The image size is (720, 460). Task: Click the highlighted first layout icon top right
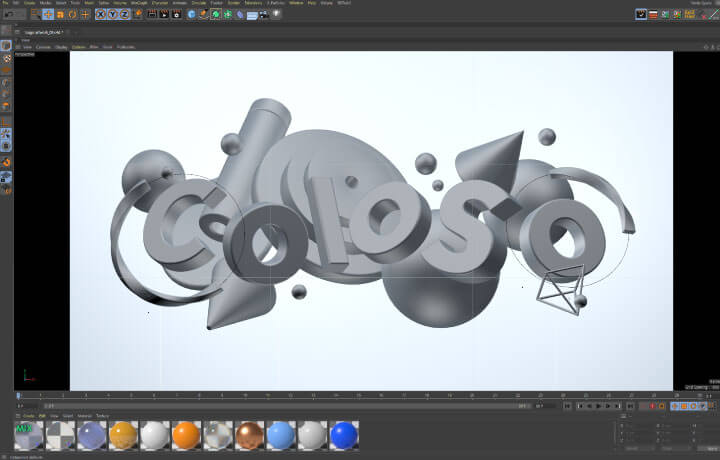pos(641,14)
